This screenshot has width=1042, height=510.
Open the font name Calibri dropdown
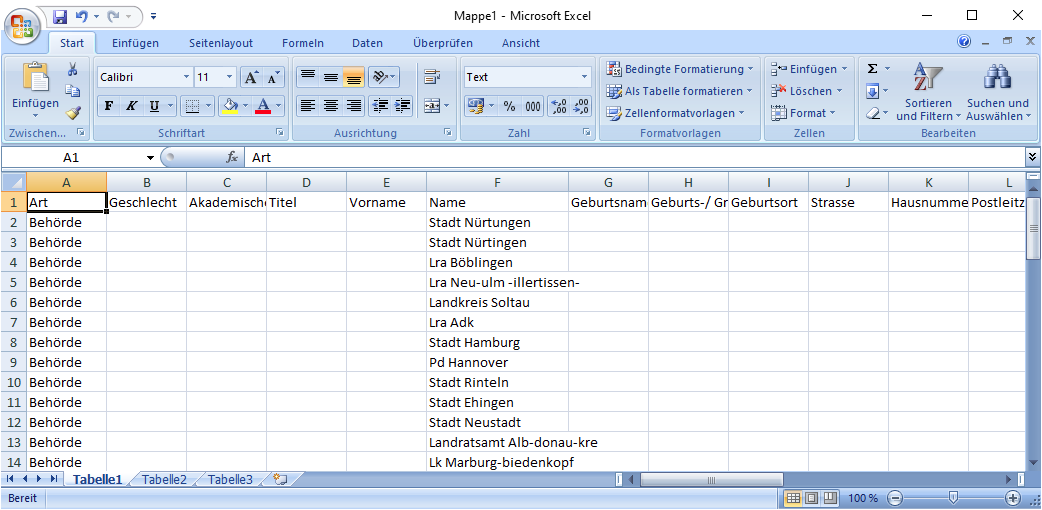[x=186, y=77]
